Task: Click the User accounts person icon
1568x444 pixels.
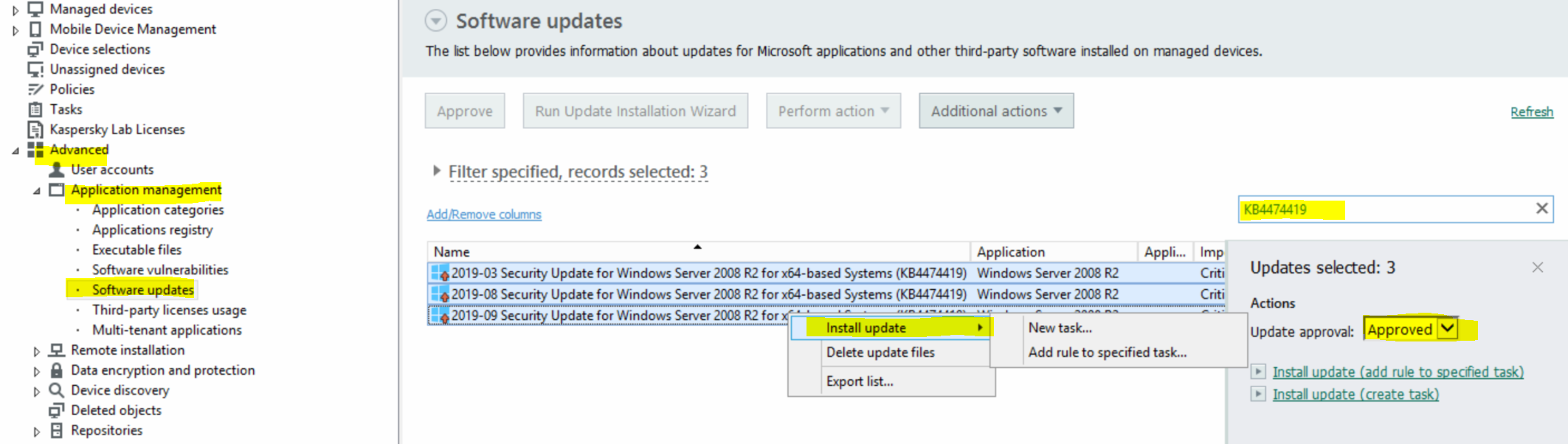Action: click(56, 170)
